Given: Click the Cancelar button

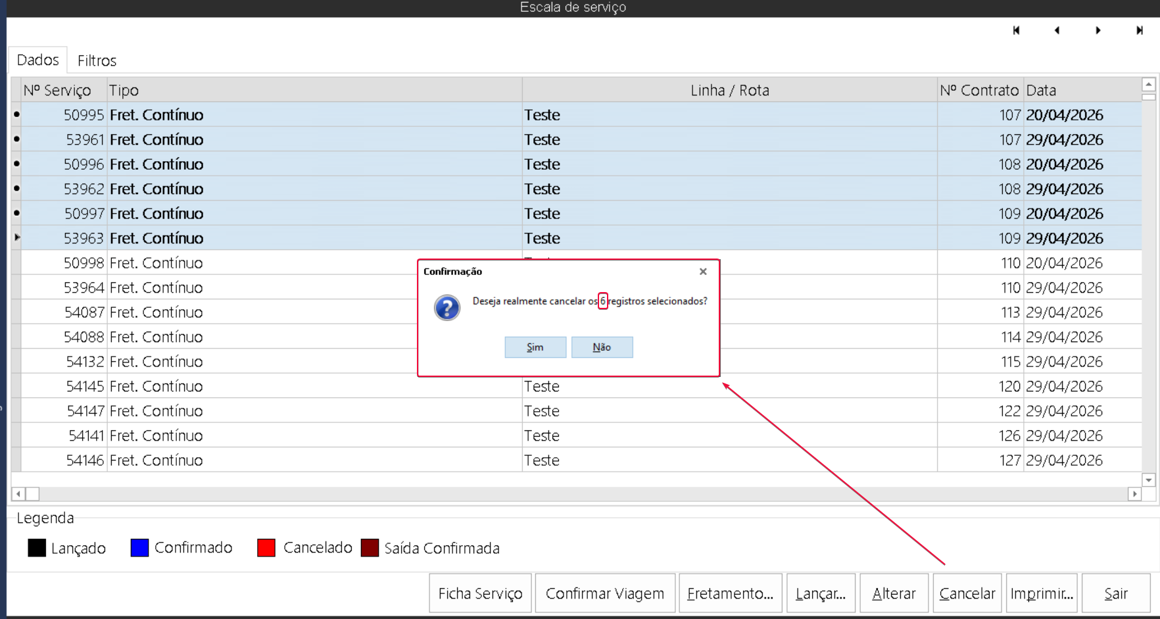Looking at the screenshot, I should 968,593.
